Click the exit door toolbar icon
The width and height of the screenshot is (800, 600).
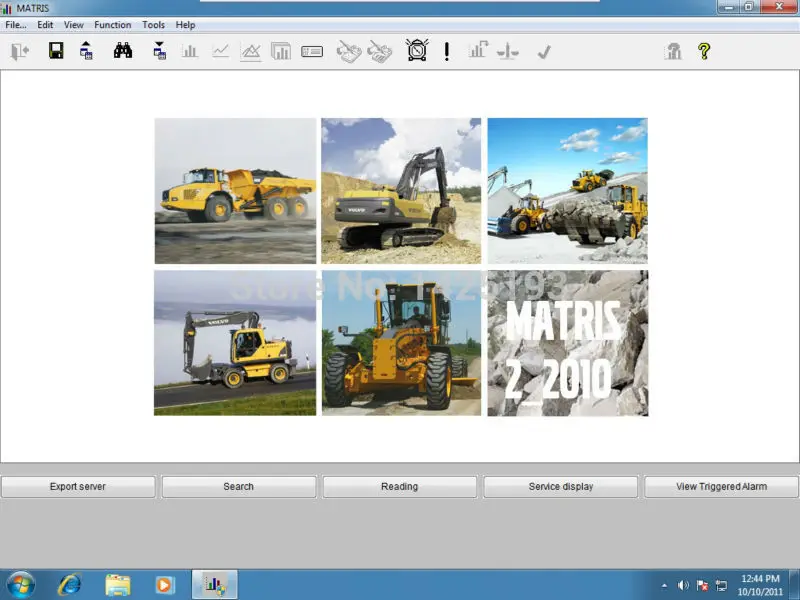point(20,51)
